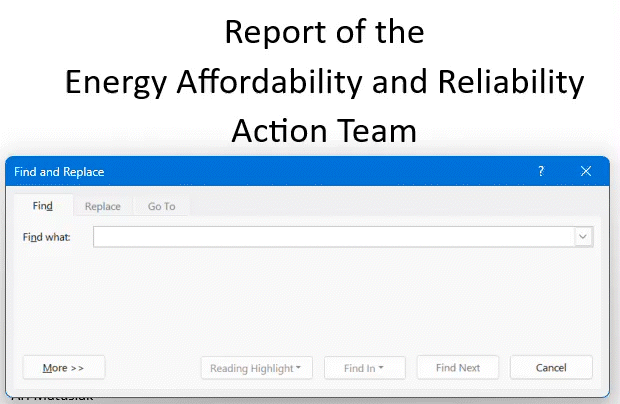Expand search options with More >> button
This screenshot has width=620, height=404.
[x=63, y=368]
